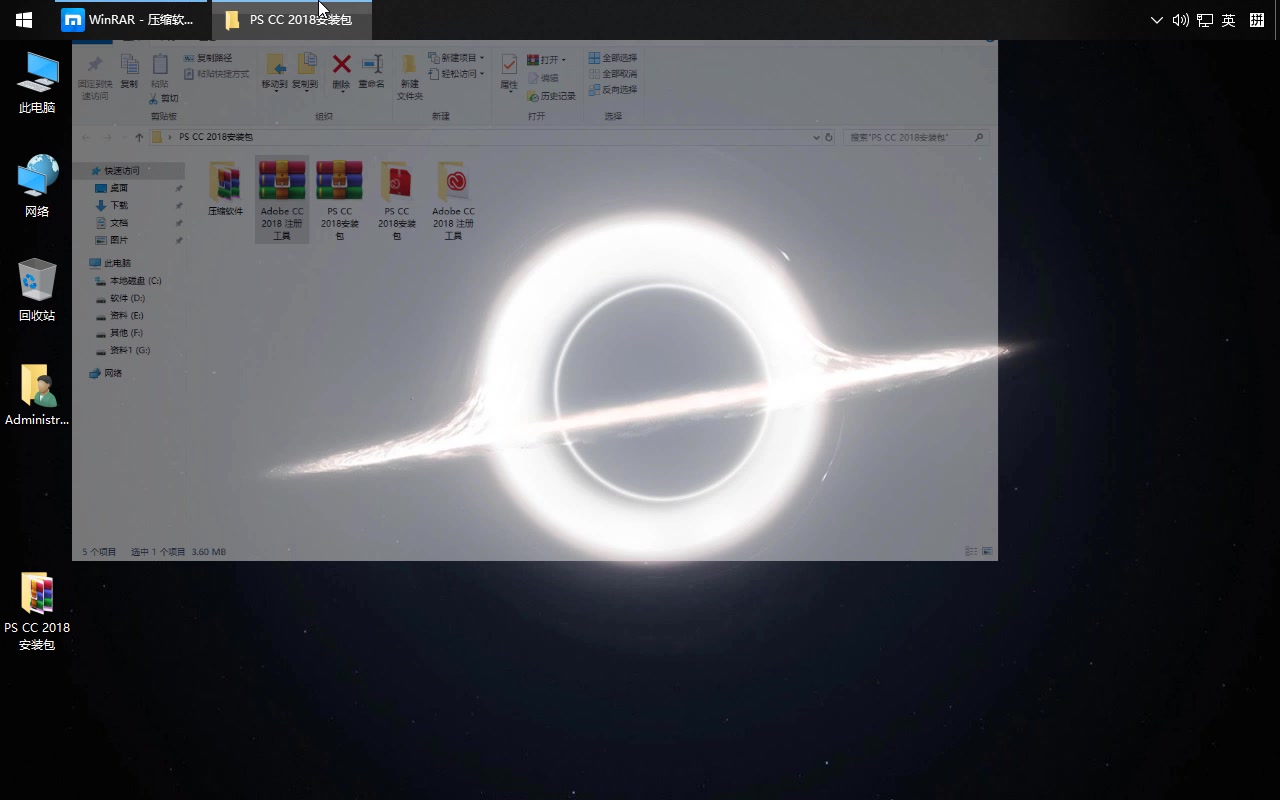Switch to details view in status bar

pos(971,551)
